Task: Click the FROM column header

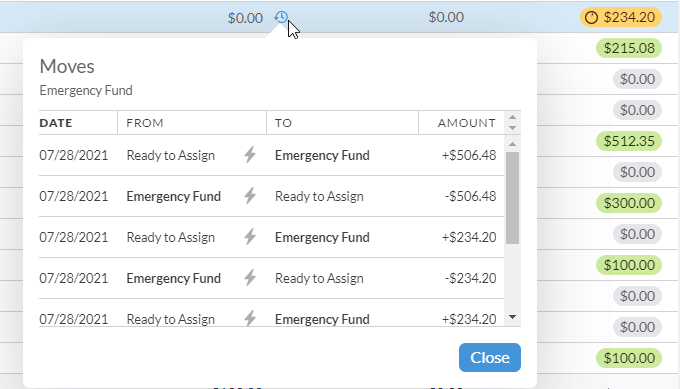Action: point(145,123)
